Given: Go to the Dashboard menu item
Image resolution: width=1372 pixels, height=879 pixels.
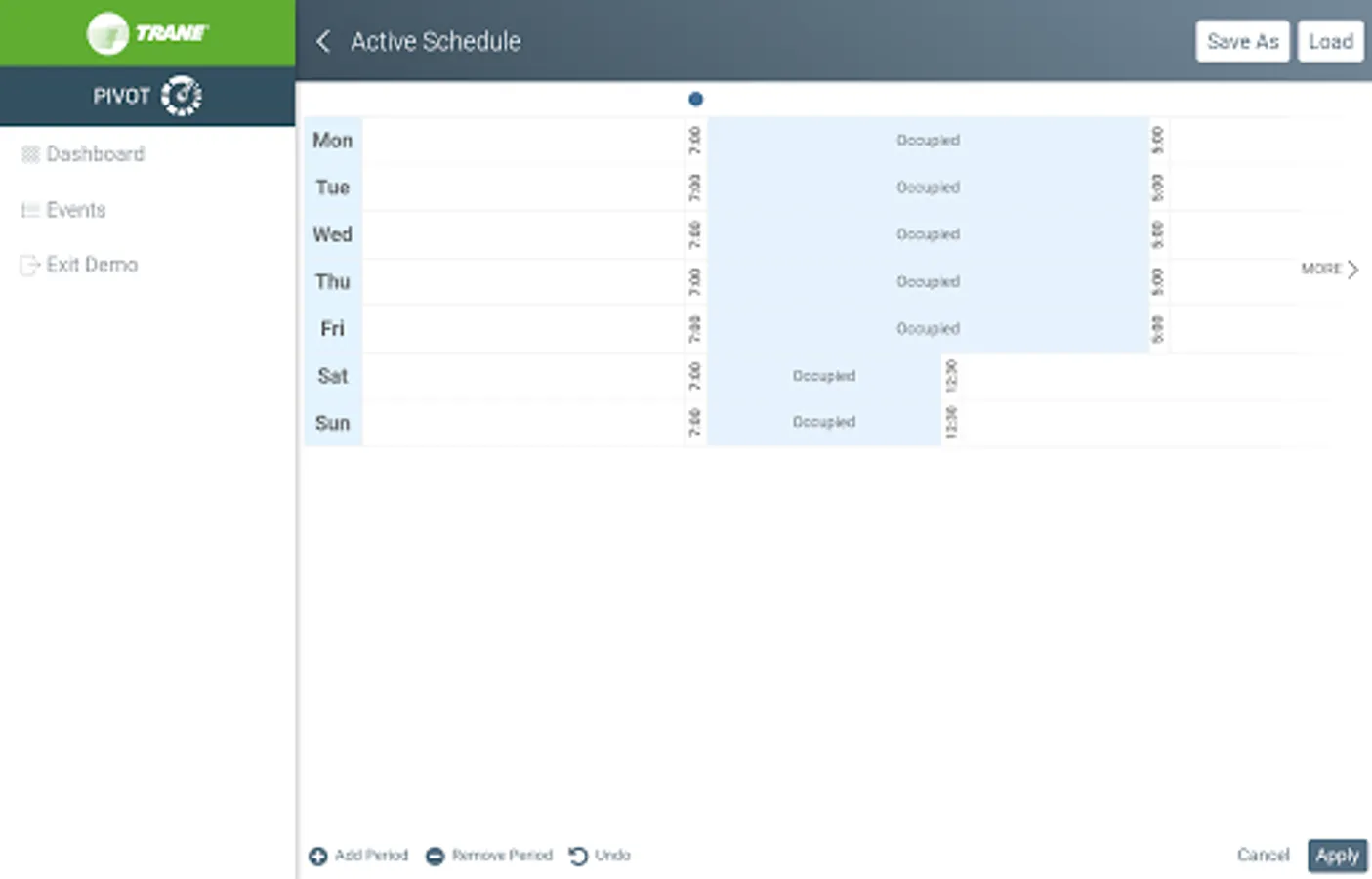Looking at the screenshot, I should (96, 154).
